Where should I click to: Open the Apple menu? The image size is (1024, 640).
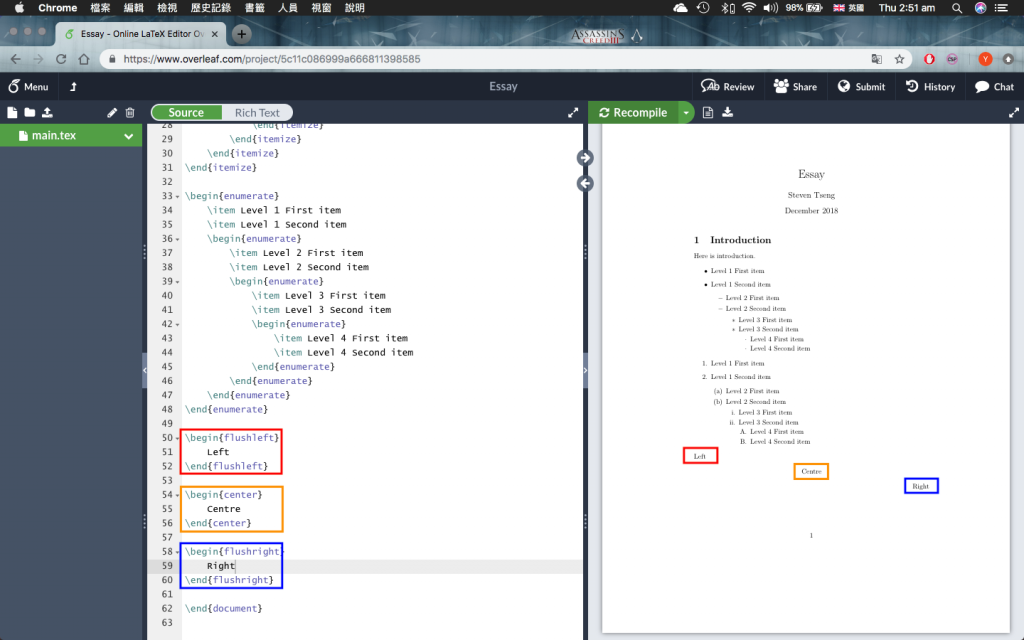point(19,8)
